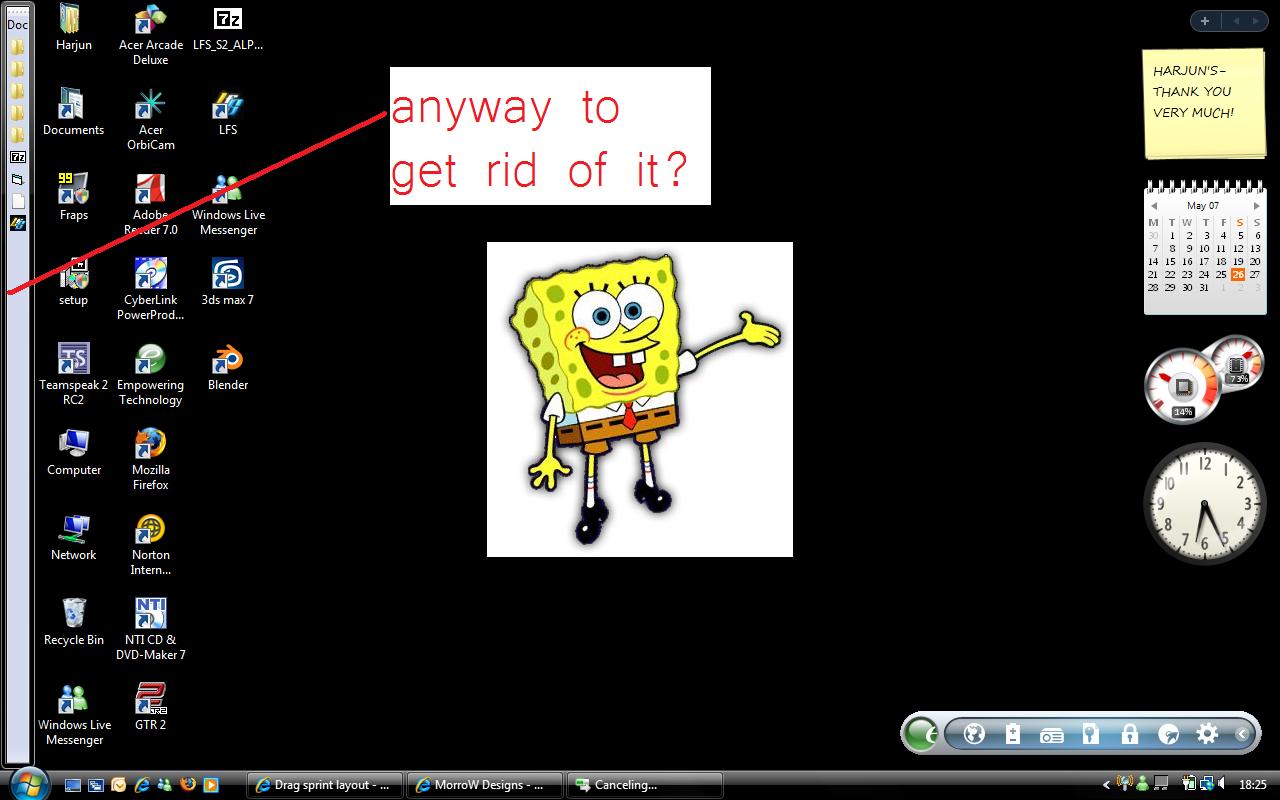Screen dimensions: 1280x800
Task: Show hidden system tray icons
Action: pos(1106,785)
